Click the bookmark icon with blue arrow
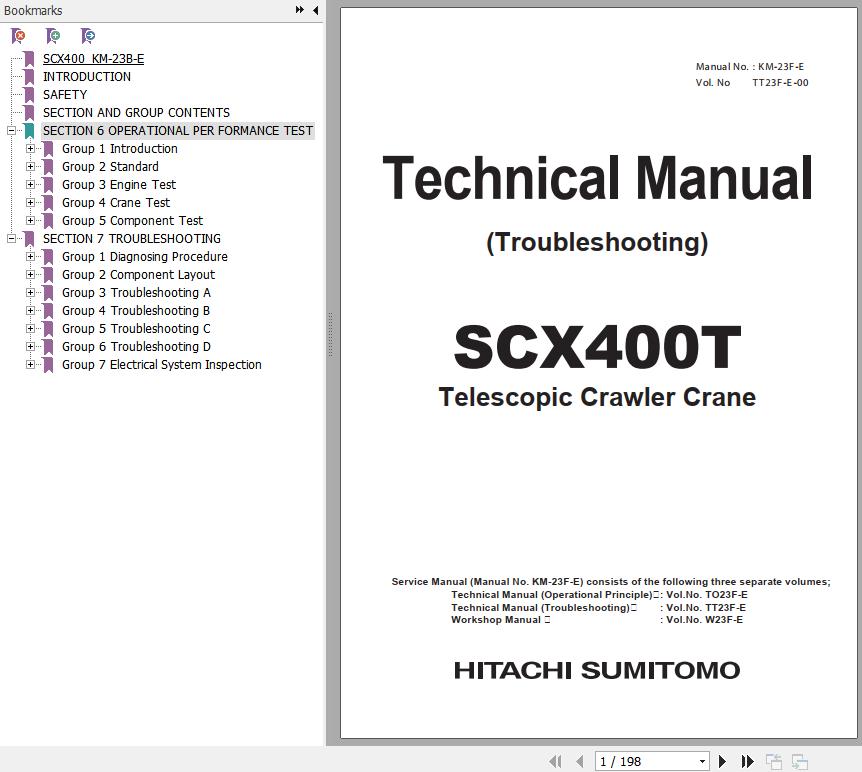This screenshot has width=862, height=772. pyautogui.click(x=88, y=36)
